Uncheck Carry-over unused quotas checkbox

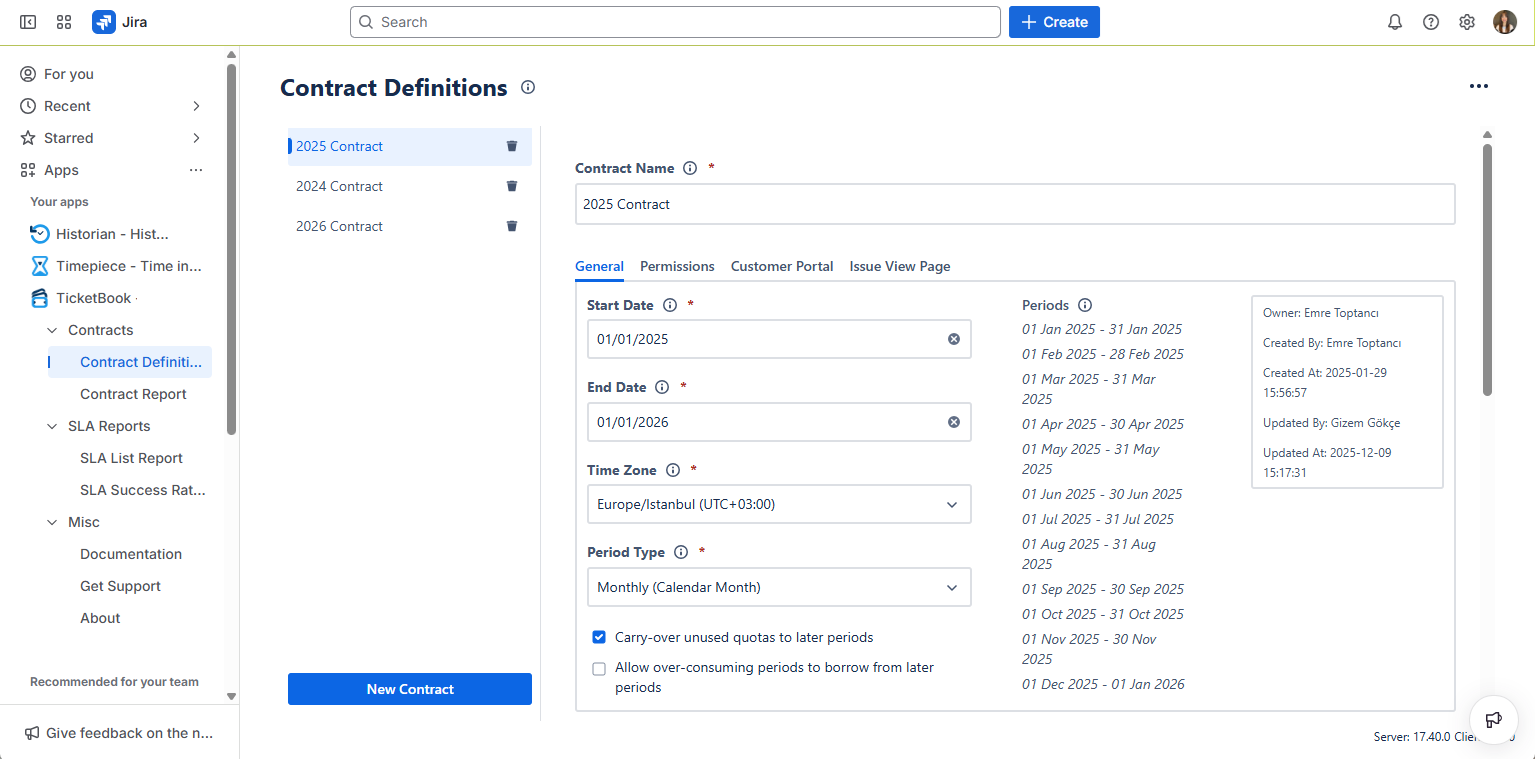click(x=599, y=637)
